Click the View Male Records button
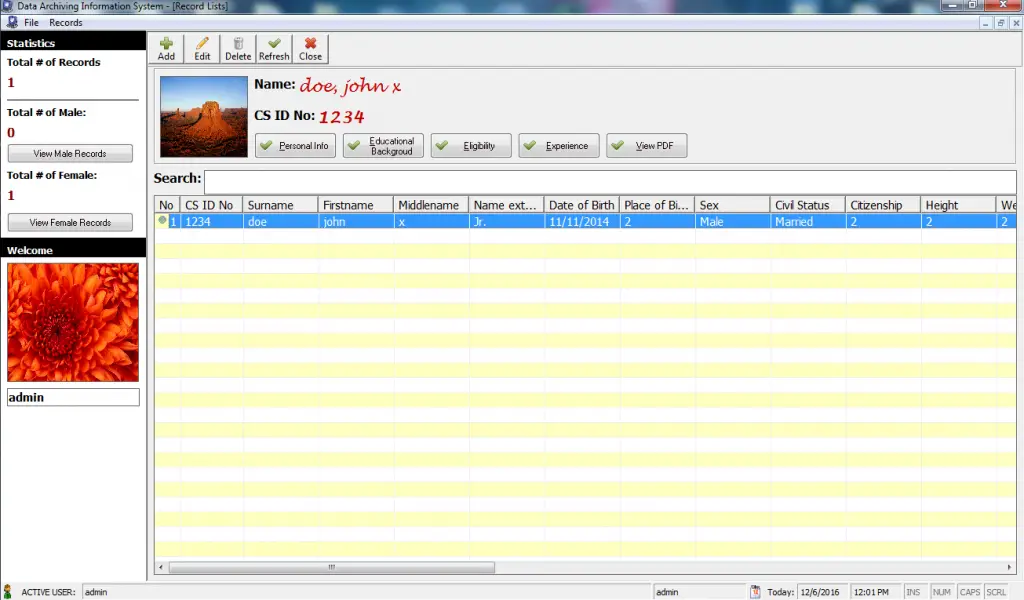Screen dimensions: 1024x600 [69, 153]
